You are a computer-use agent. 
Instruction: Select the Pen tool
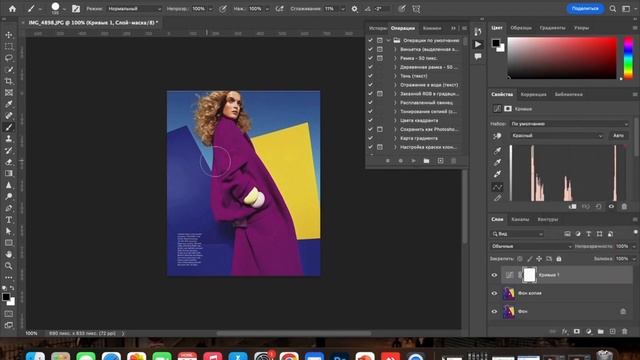(9, 208)
